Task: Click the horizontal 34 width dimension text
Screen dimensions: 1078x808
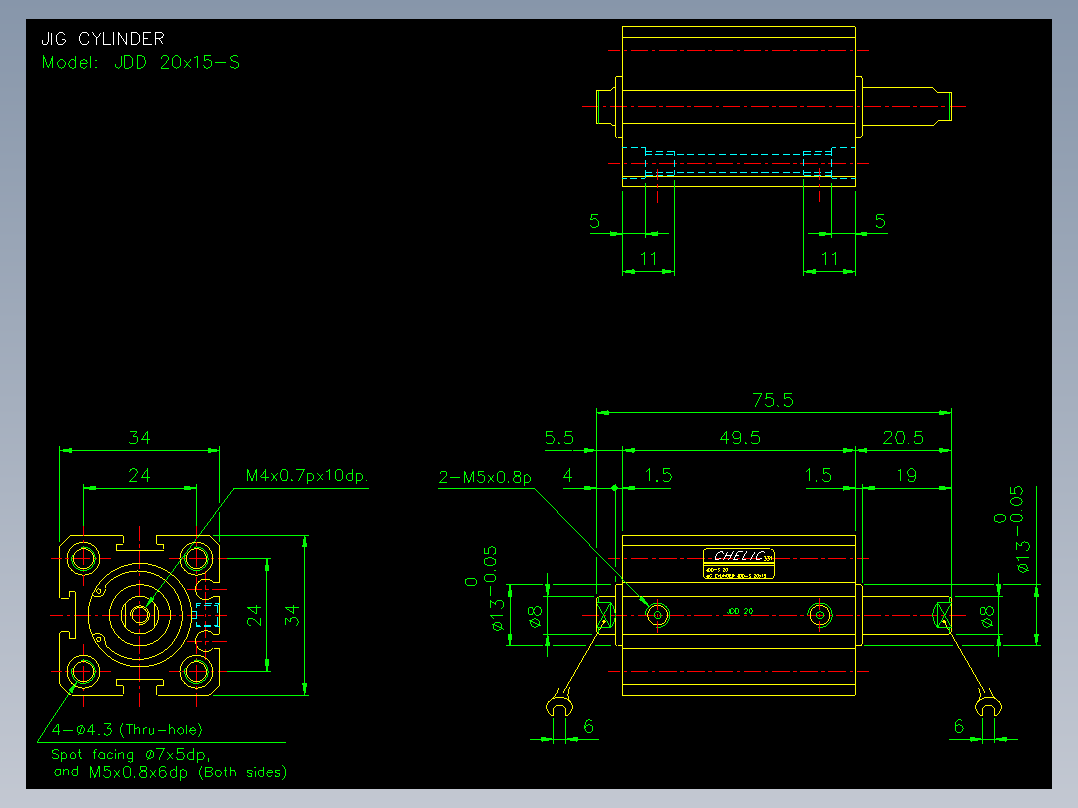Action: [140, 438]
